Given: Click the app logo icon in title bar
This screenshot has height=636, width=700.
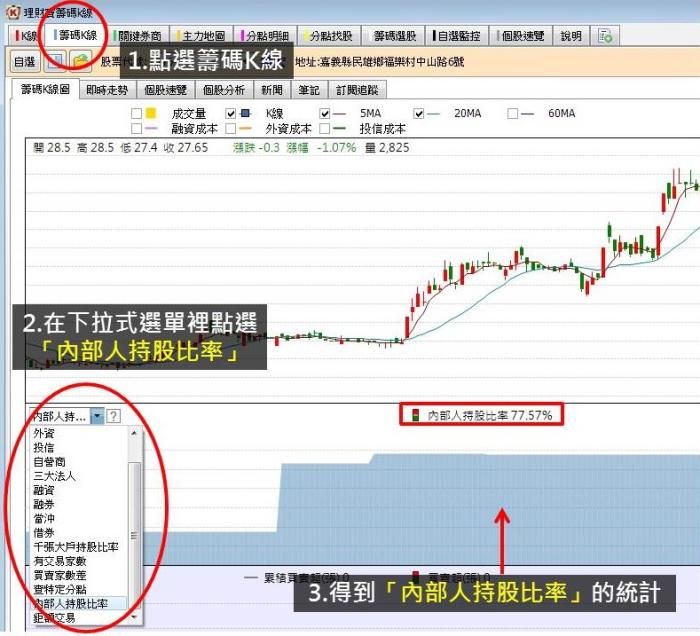Looking at the screenshot, I should [x=13, y=12].
